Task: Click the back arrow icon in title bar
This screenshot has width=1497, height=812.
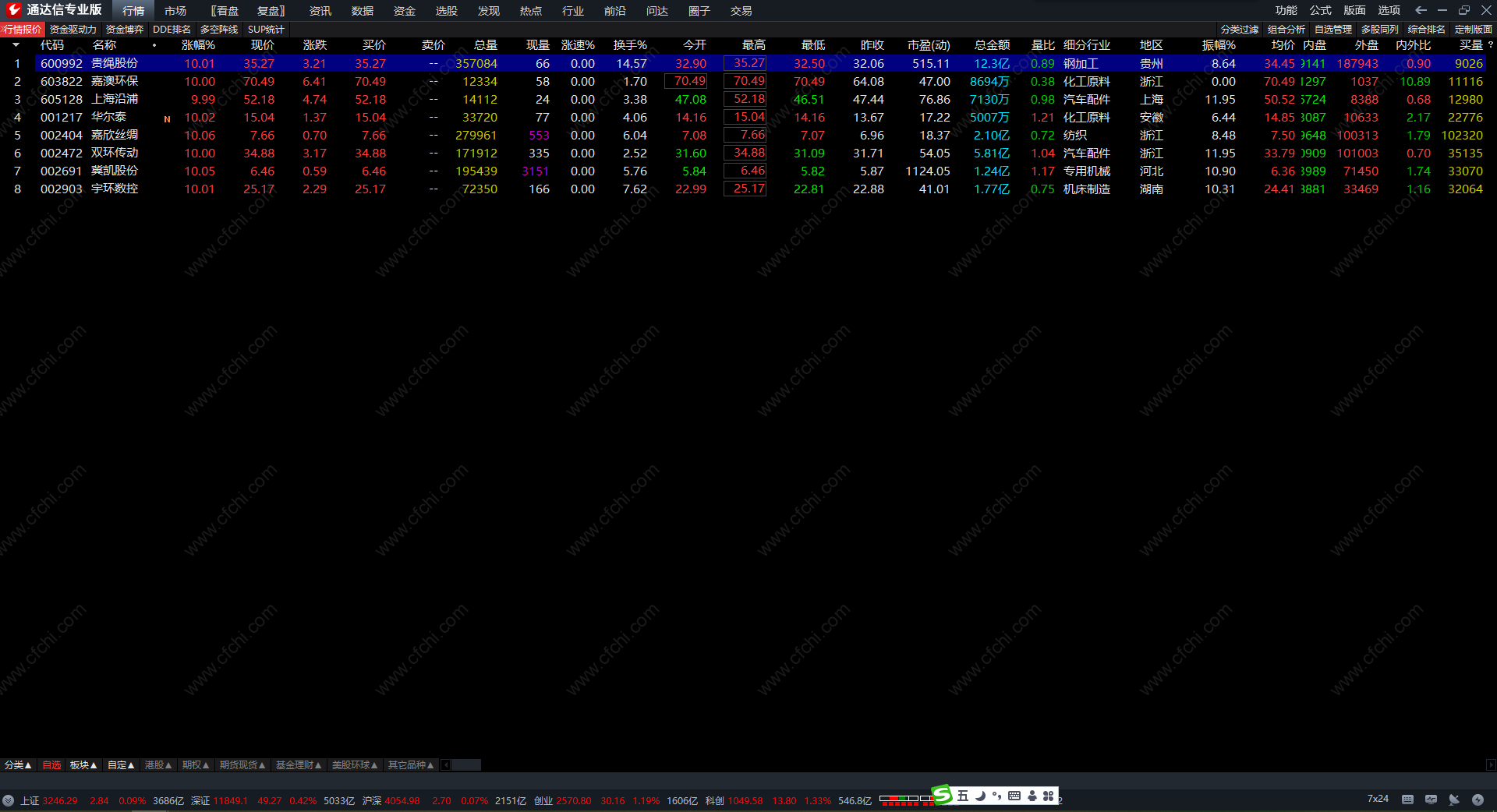Action: coord(1421,10)
